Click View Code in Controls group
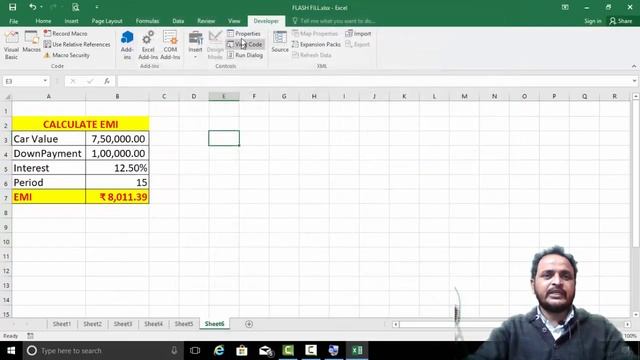Screen dimensions: 640x360 (x=245, y=44)
